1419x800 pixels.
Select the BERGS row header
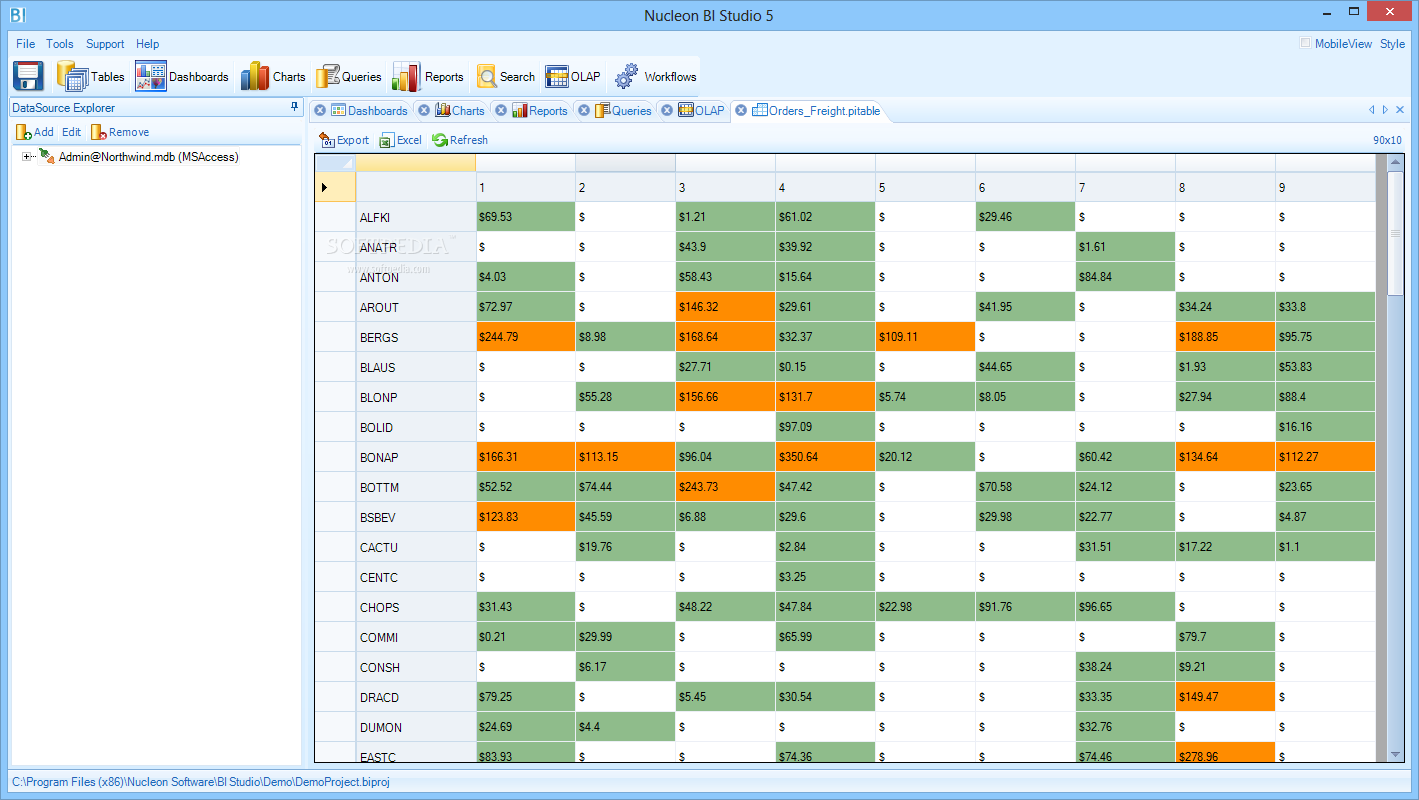click(416, 337)
